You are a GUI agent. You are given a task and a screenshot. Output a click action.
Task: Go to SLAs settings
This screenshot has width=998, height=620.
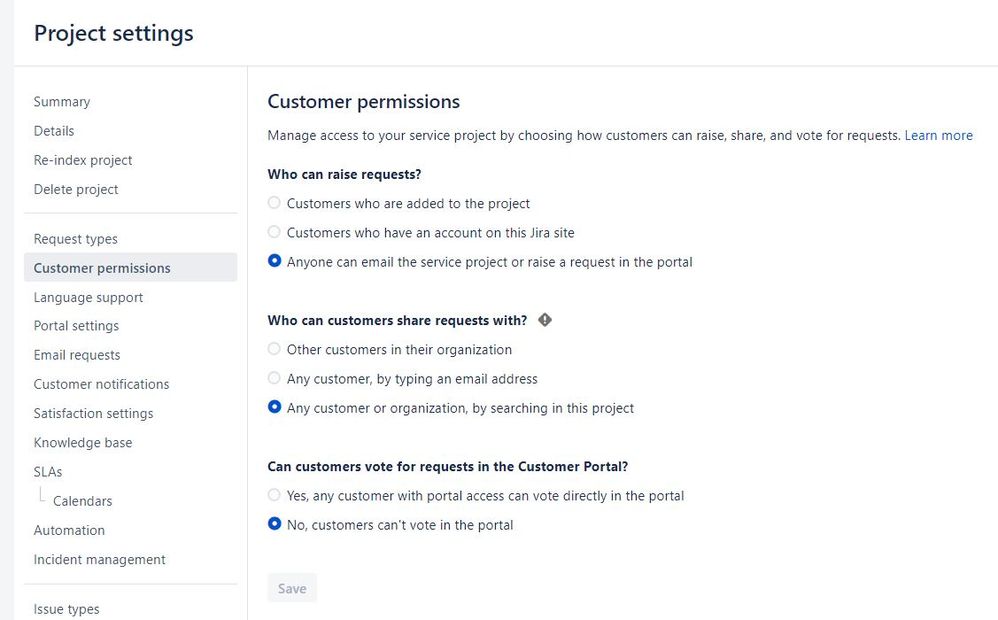click(x=48, y=472)
